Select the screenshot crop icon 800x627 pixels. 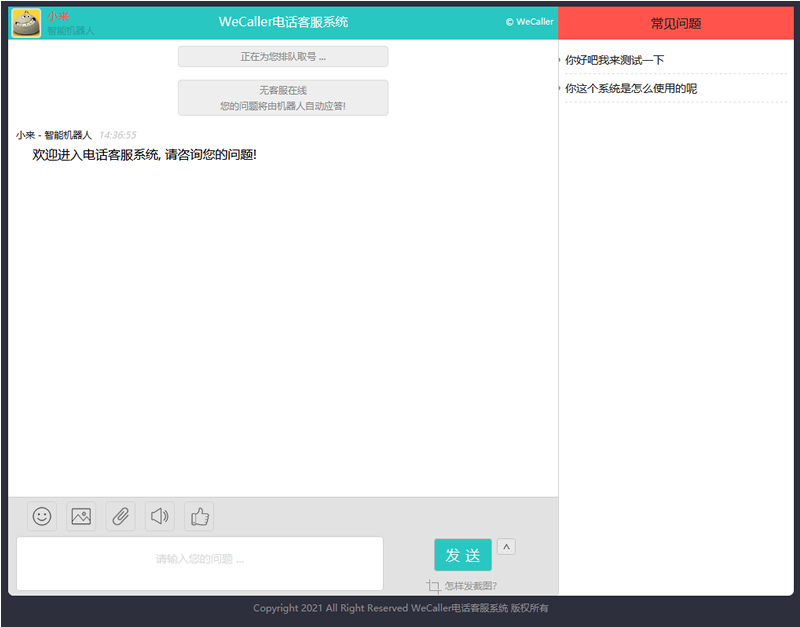click(431, 586)
